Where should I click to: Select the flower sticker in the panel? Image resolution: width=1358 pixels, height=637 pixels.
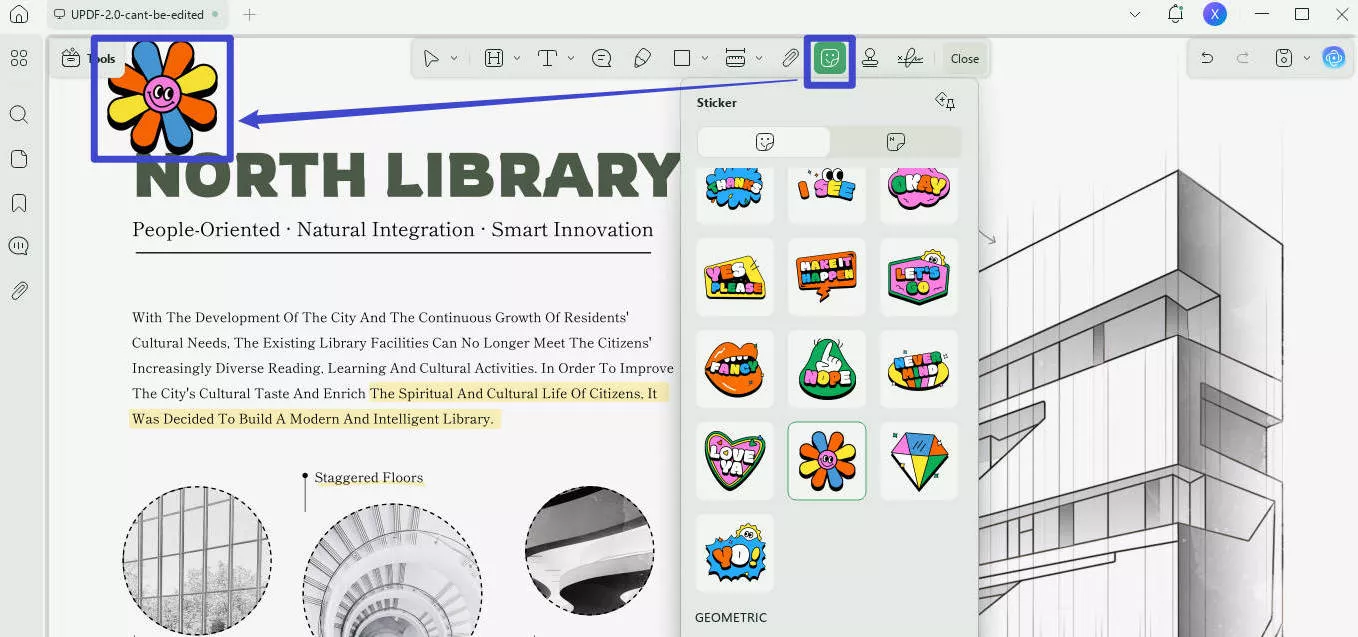827,461
